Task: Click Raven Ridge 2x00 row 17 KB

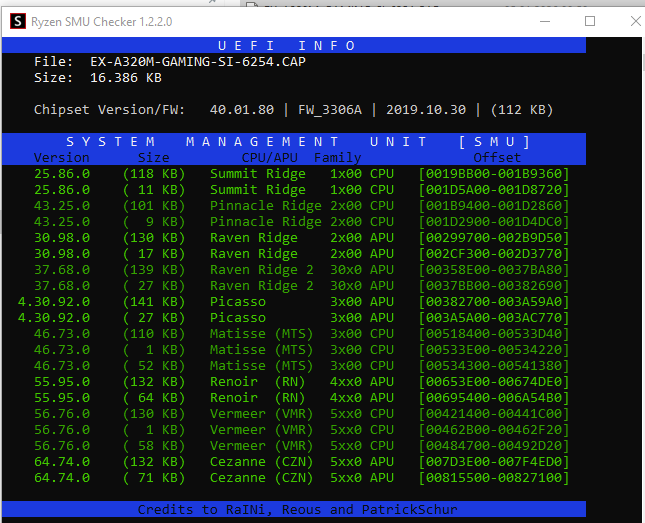Action: point(302,254)
